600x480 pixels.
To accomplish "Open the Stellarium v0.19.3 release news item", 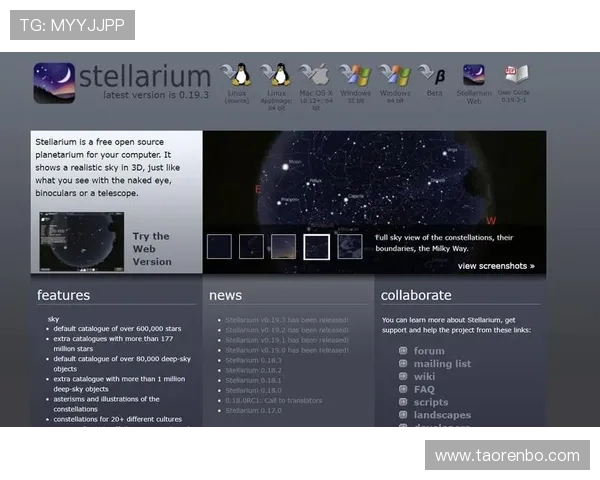I will click(x=287, y=319).
